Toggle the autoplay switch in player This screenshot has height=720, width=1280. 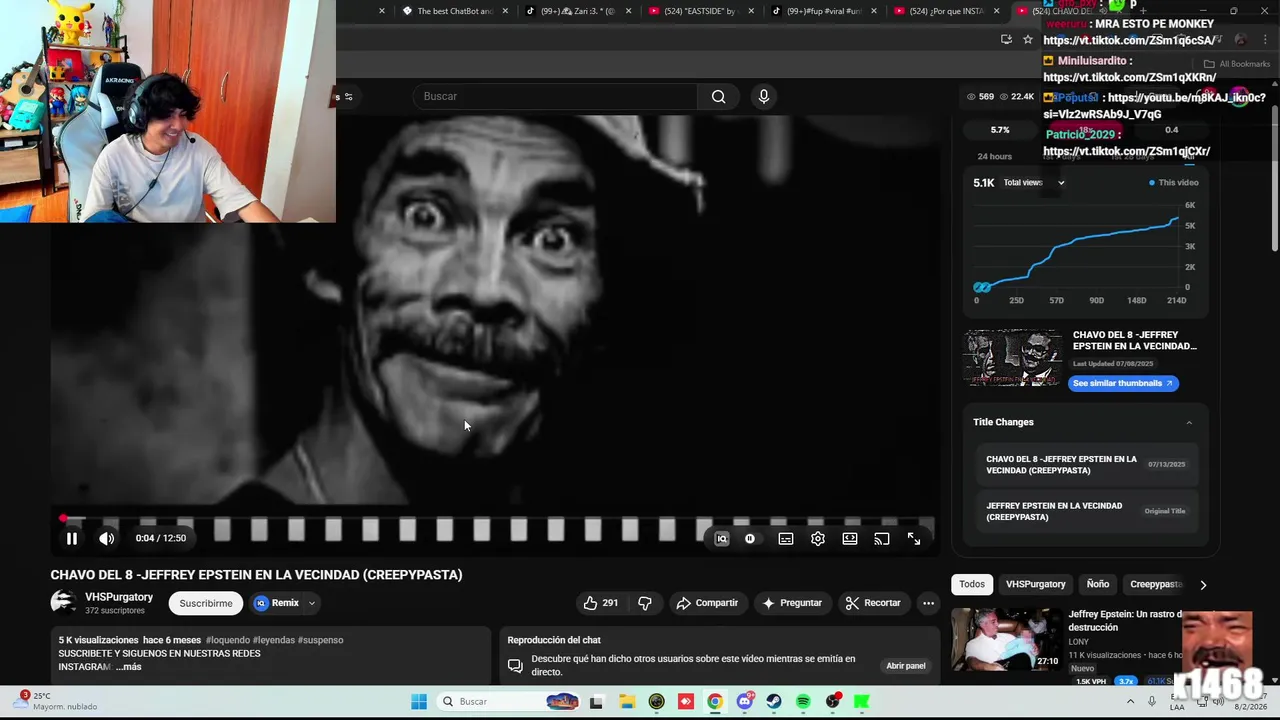point(750,539)
